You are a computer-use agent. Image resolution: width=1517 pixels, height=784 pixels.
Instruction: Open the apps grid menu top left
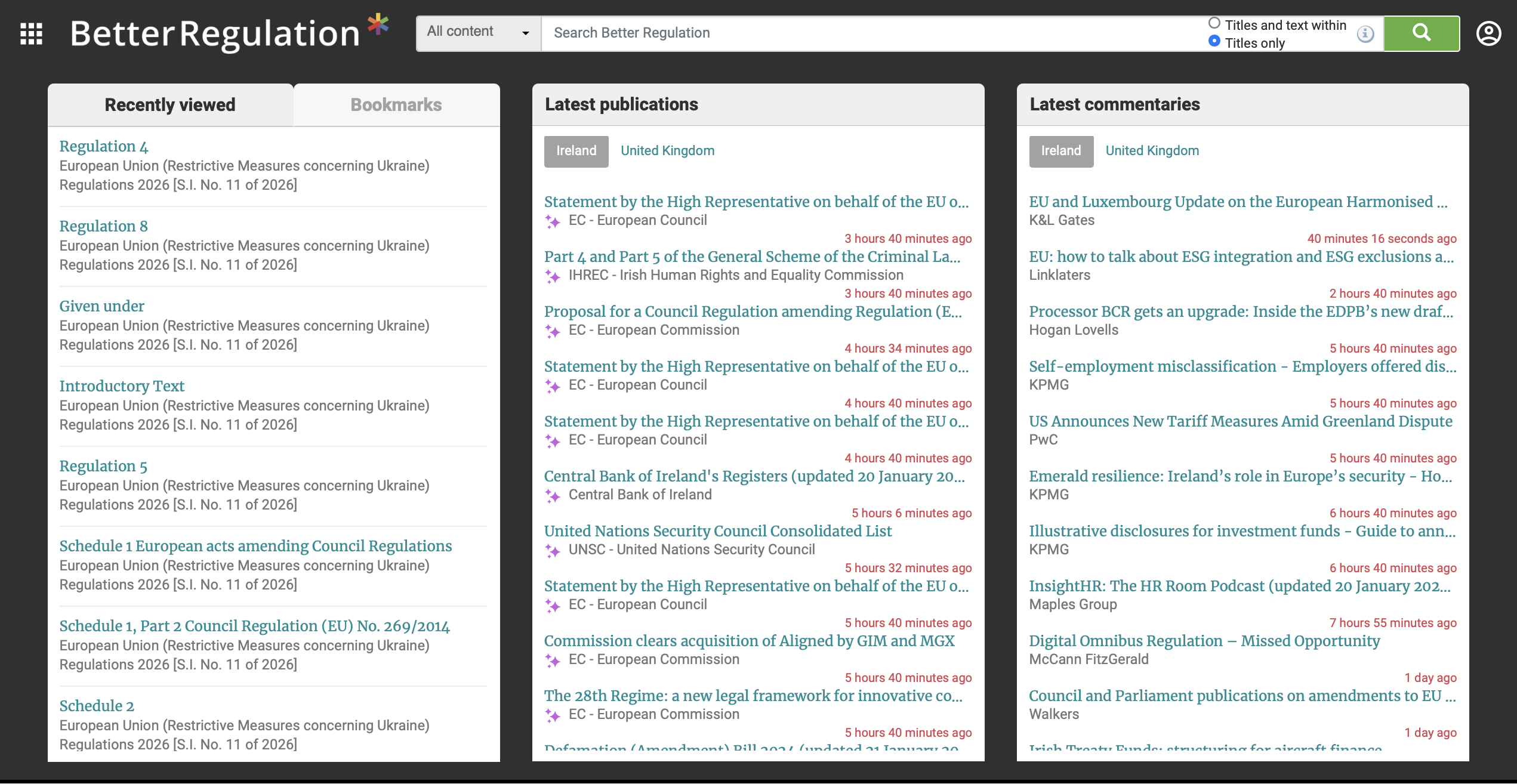[32, 34]
